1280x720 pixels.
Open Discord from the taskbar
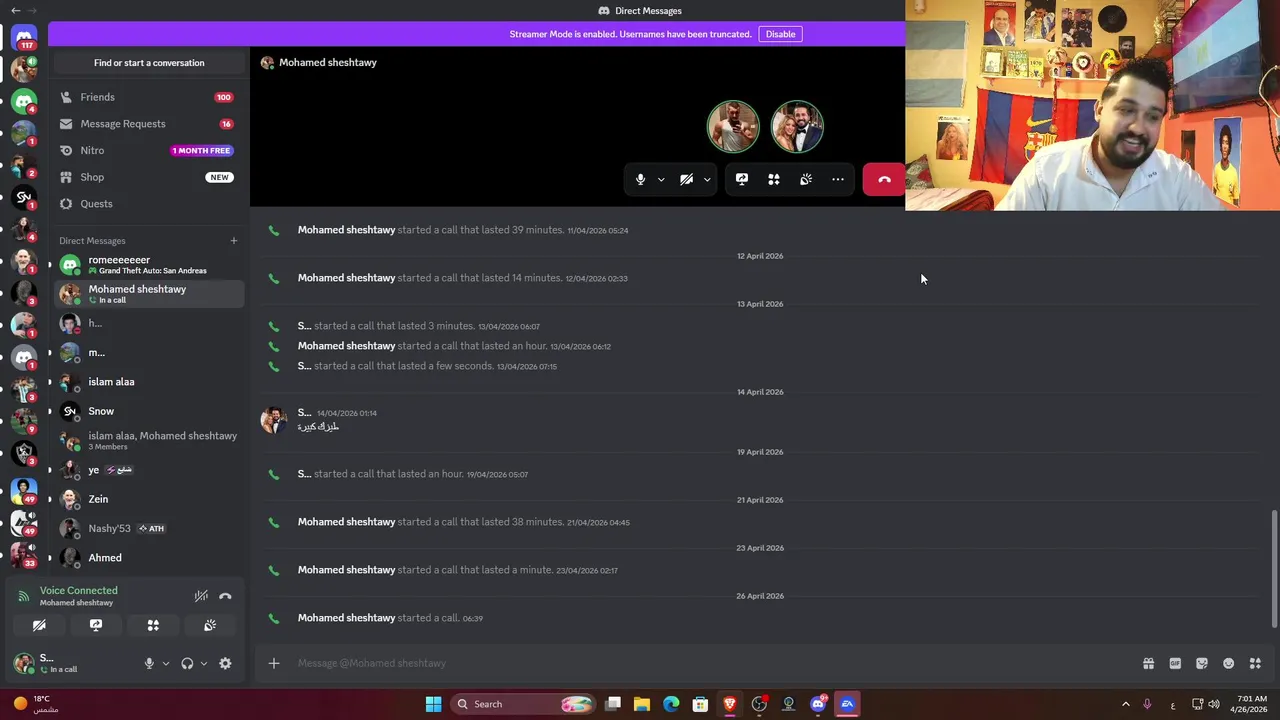(818, 704)
